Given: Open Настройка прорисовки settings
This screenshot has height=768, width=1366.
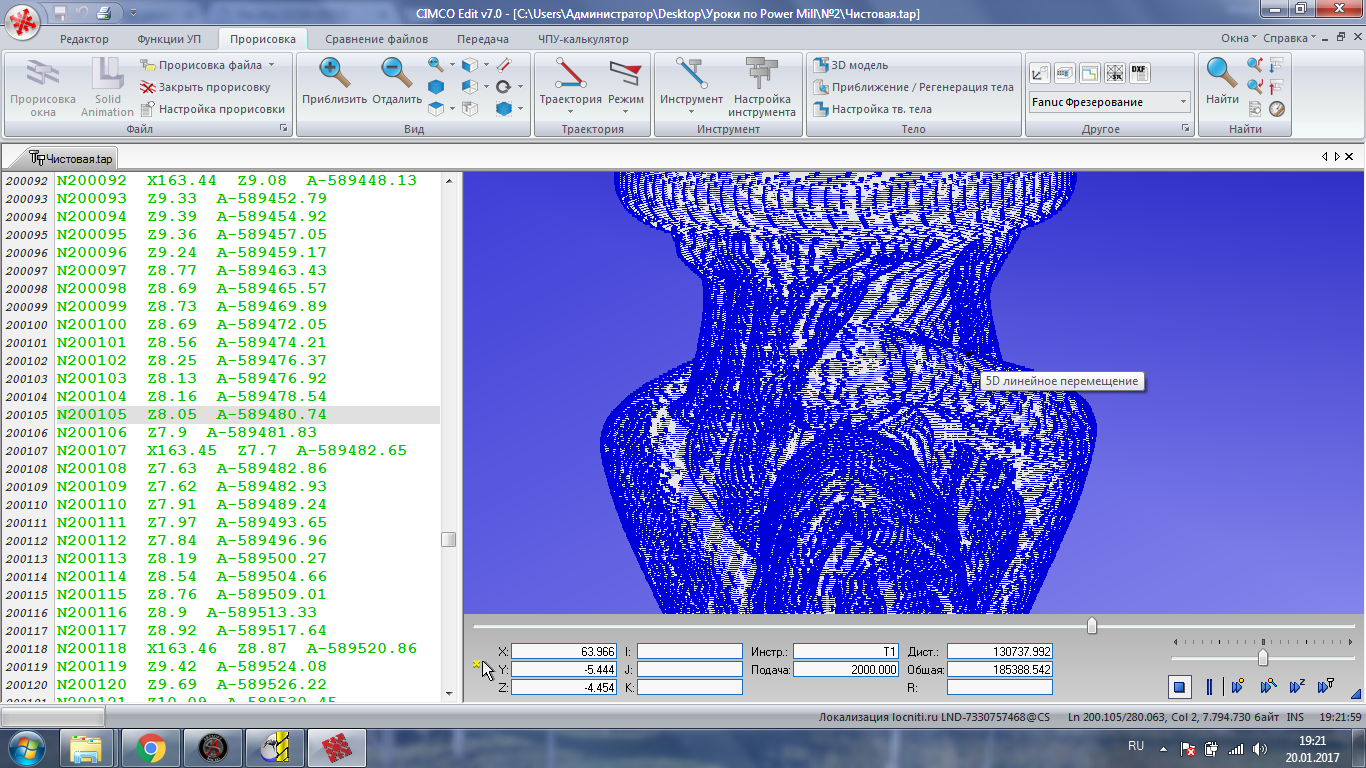Looking at the screenshot, I should point(213,109).
